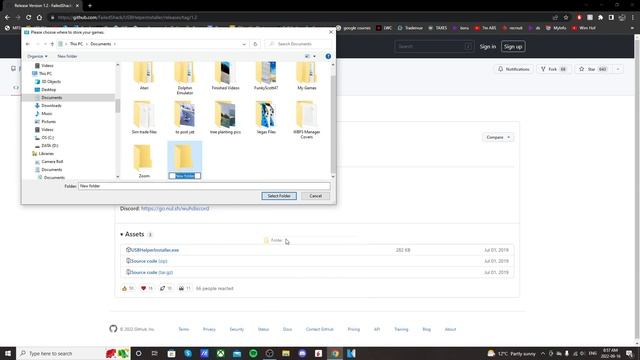Open the star lists dropdown arrow
This screenshot has width=640, height=360.
[x=618, y=69]
